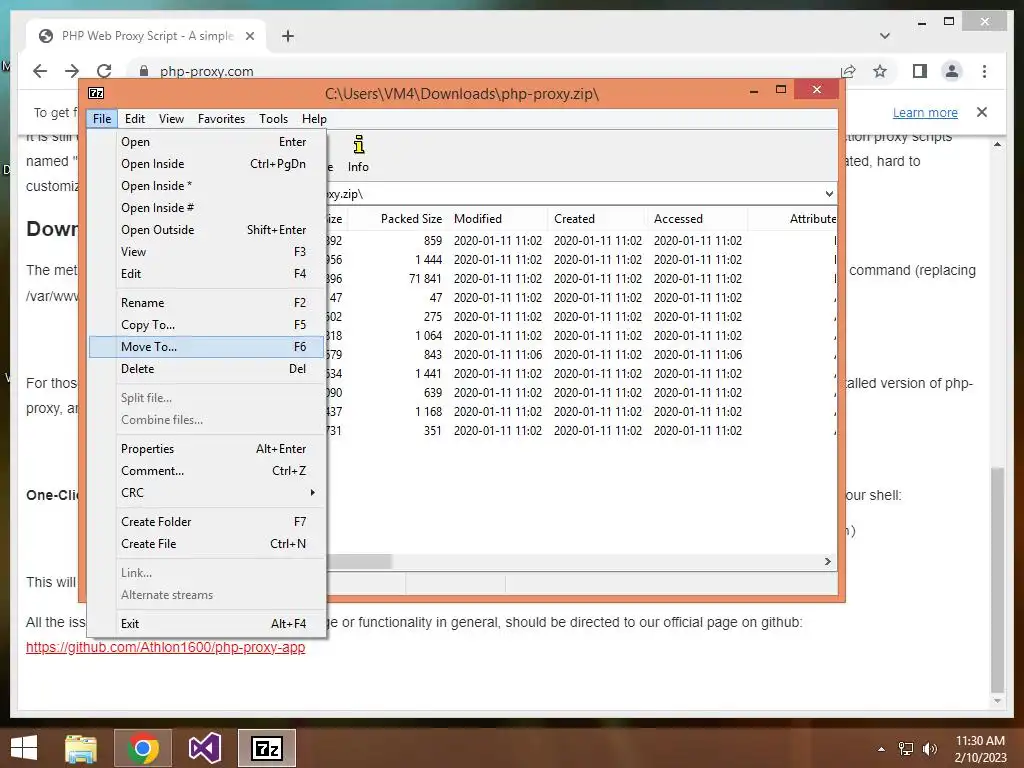Dismiss the Chrome info bar
1024x768 pixels.
pyautogui.click(x=982, y=112)
